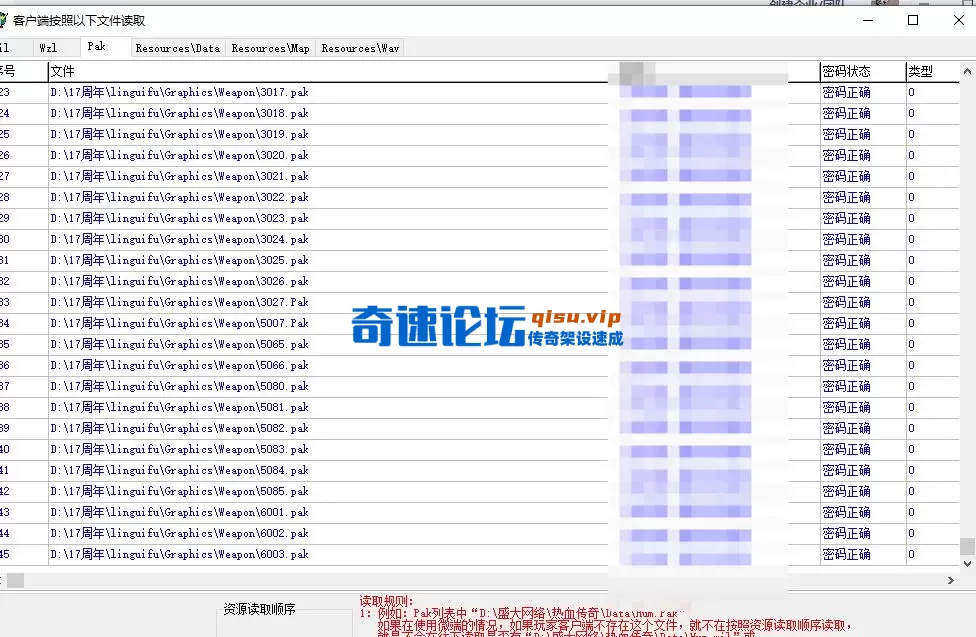Select the Weapon\5083.pak file row
The image size is (976, 637).
(x=479, y=450)
